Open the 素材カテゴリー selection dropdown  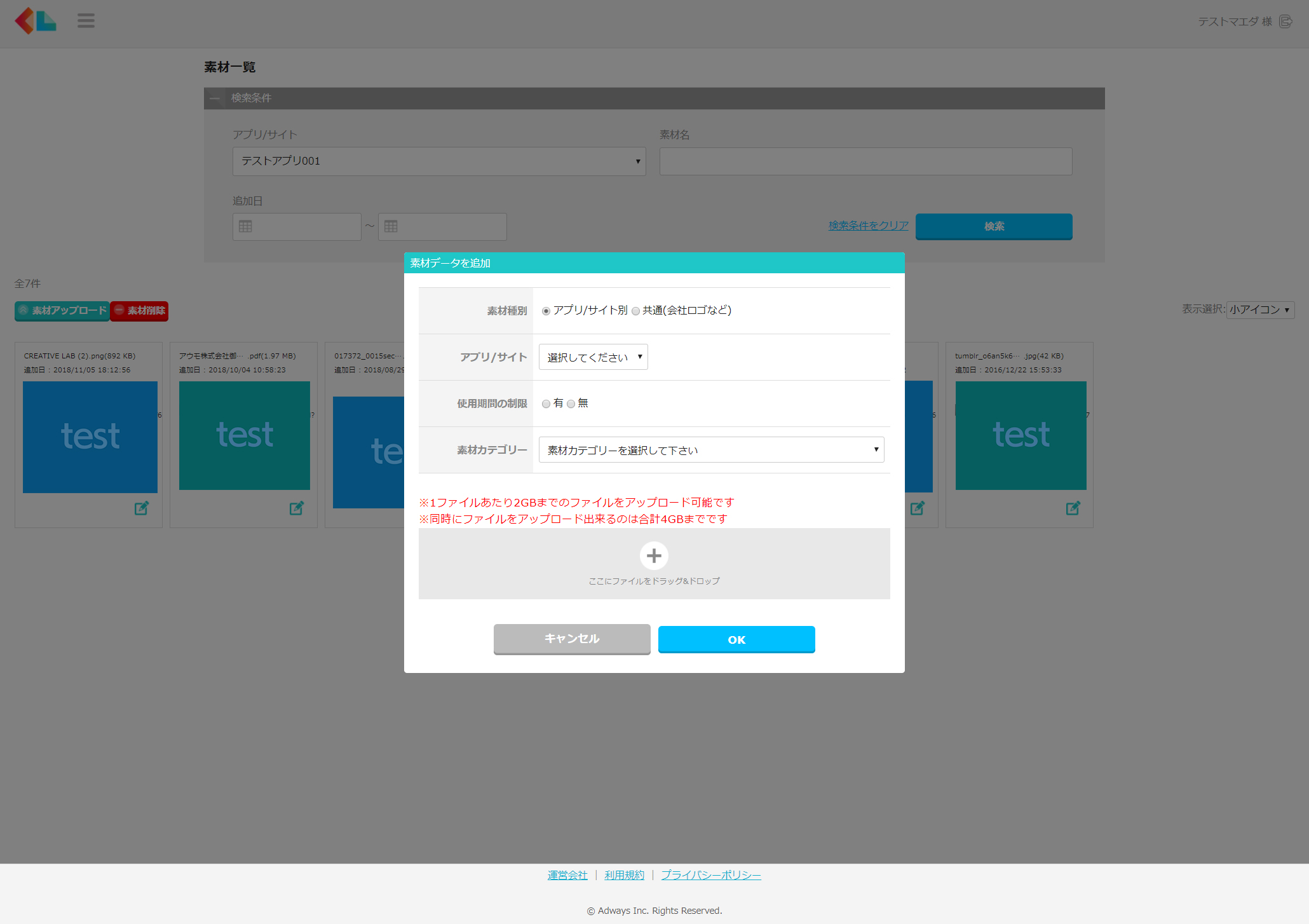[x=711, y=451]
